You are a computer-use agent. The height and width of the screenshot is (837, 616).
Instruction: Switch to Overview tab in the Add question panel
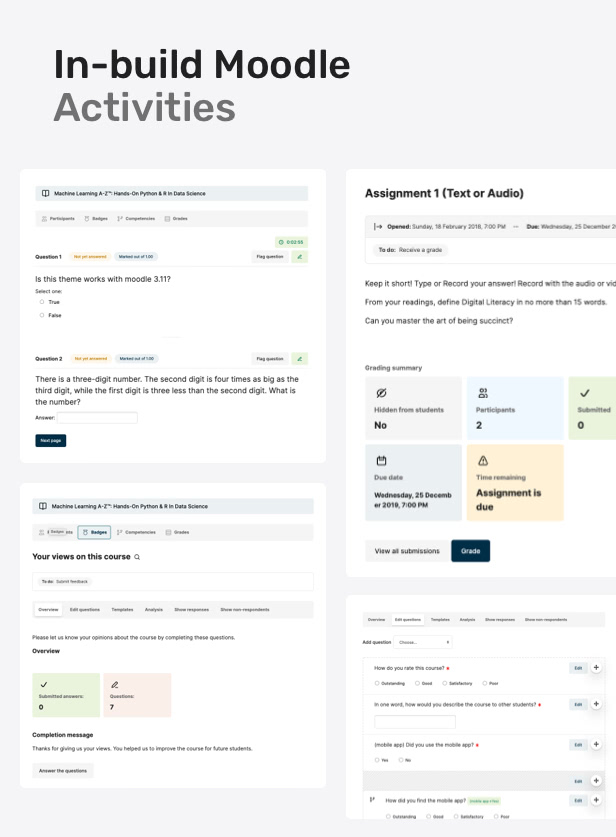point(376,620)
